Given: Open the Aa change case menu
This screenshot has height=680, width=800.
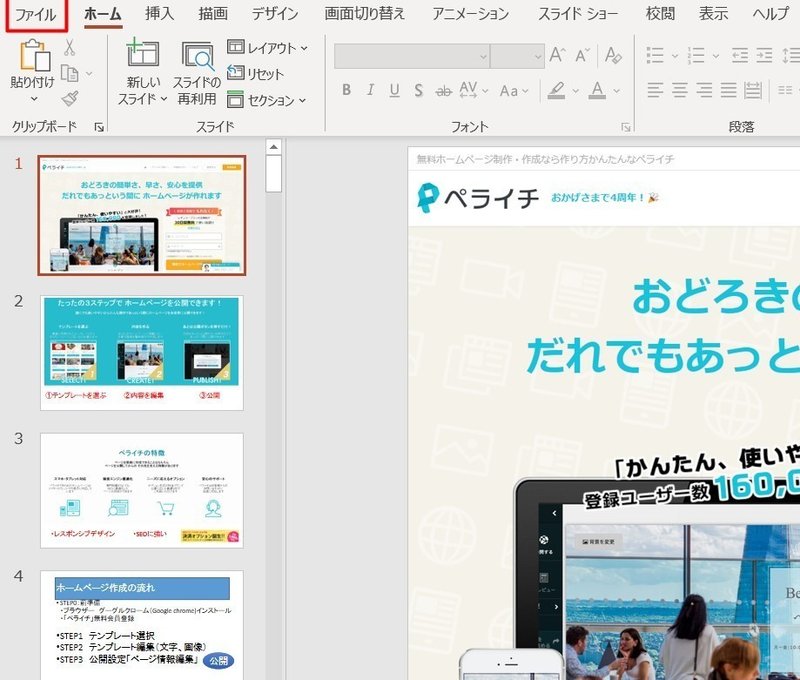Looking at the screenshot, I should coord(513,91).
